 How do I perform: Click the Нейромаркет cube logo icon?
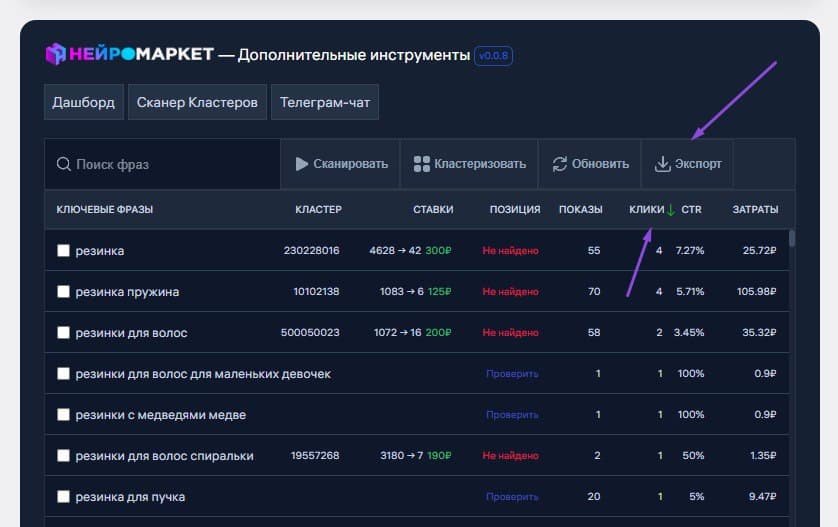[x=56, y=54]
